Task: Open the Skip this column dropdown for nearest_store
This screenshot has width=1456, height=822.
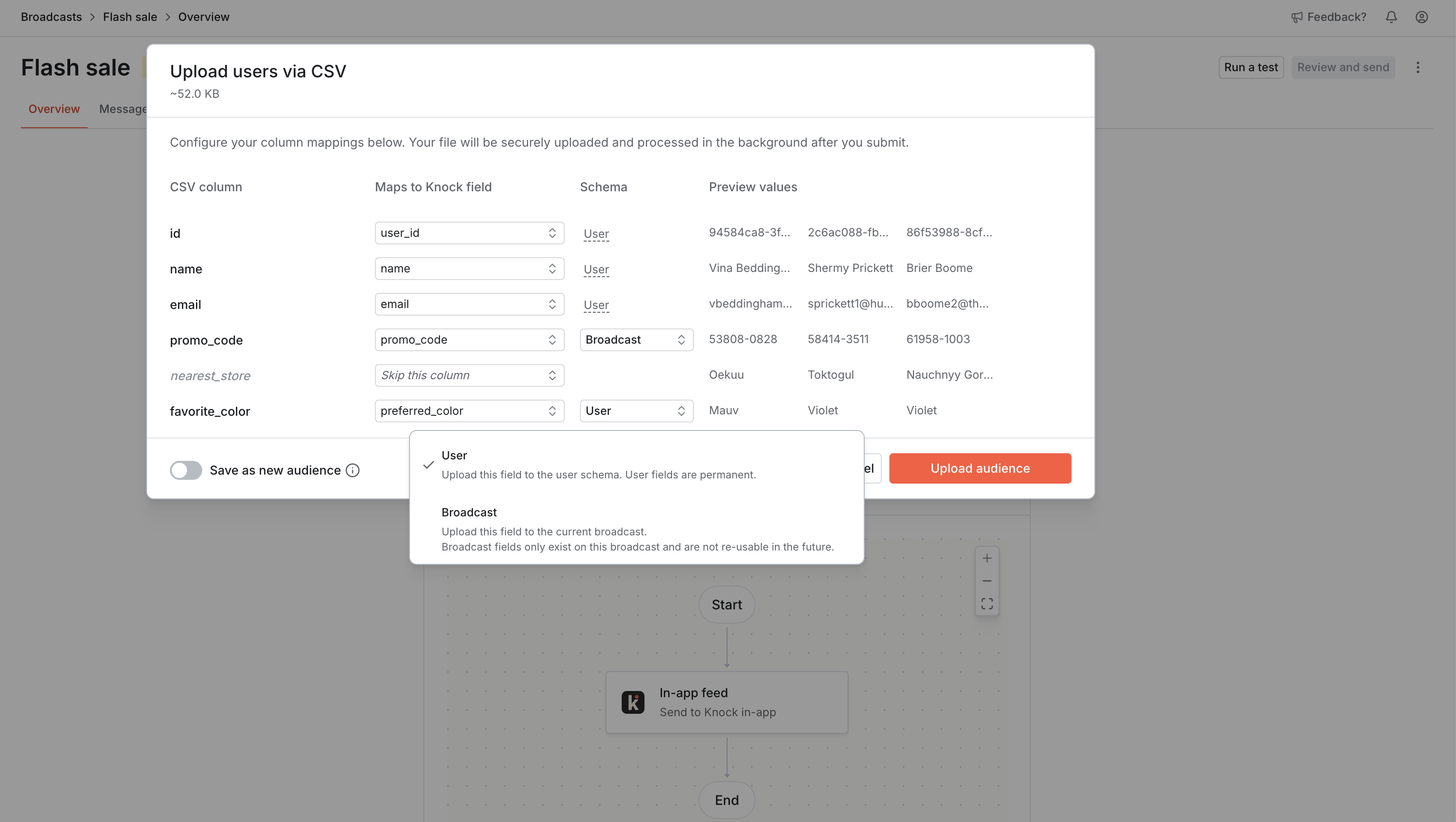Action: pos(469,375)
